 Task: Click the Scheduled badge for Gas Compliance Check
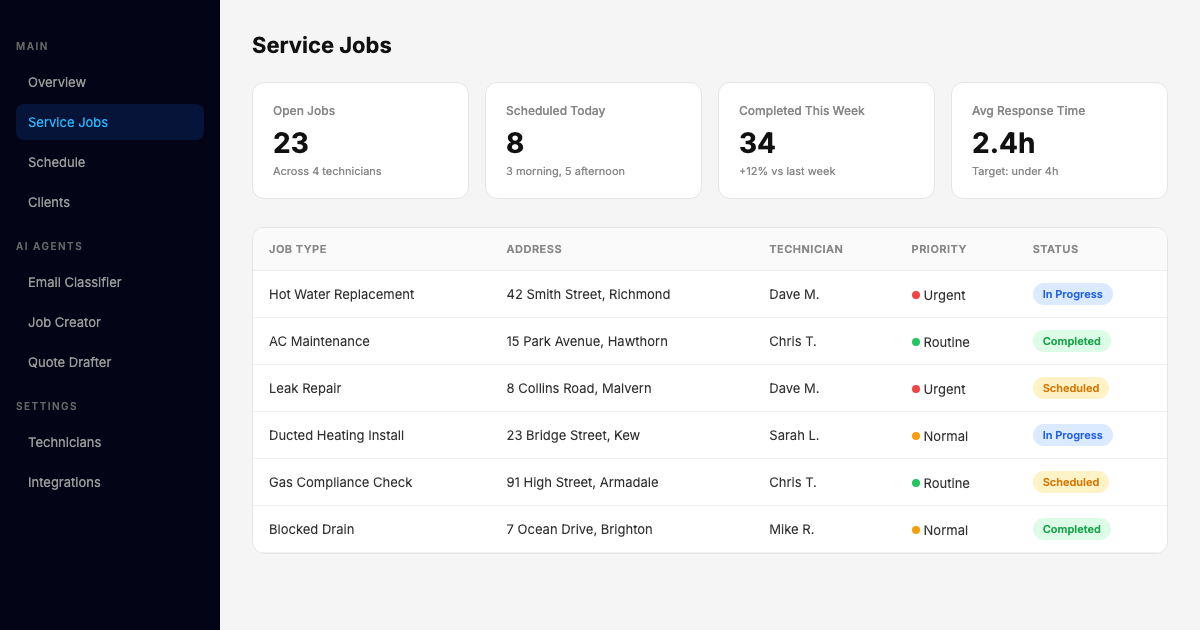tap(1070, 482)
